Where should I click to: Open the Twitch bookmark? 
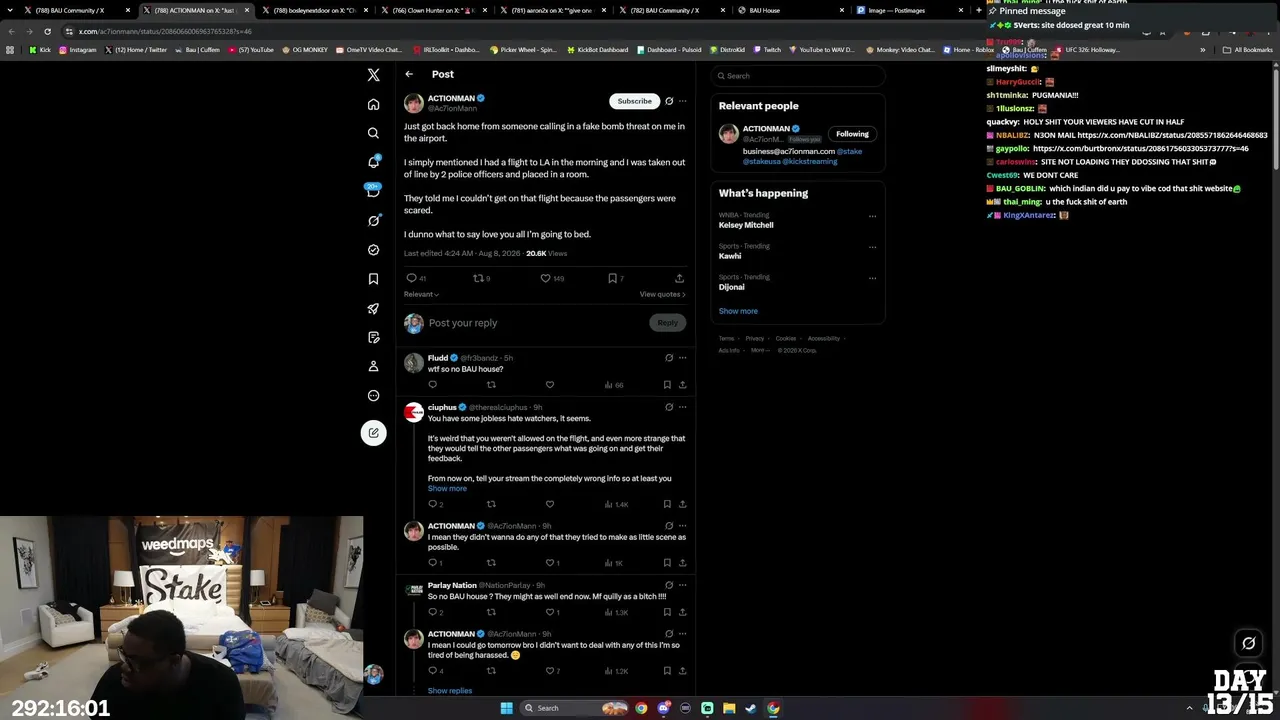coord(767,49)
